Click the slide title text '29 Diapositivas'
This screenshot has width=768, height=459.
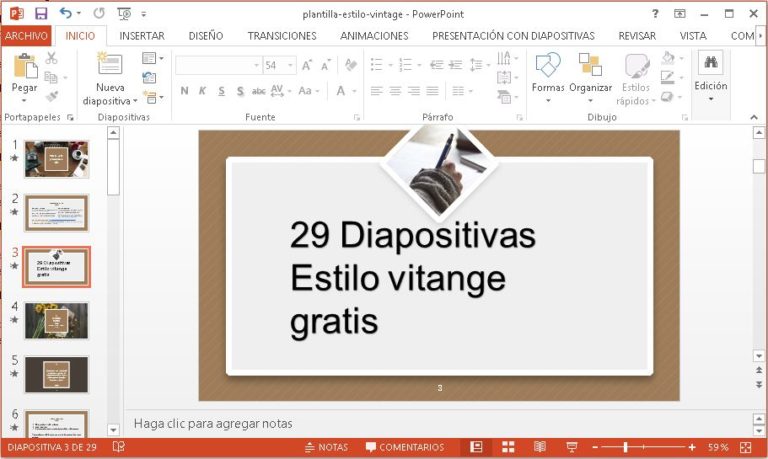tap(412, 235)
